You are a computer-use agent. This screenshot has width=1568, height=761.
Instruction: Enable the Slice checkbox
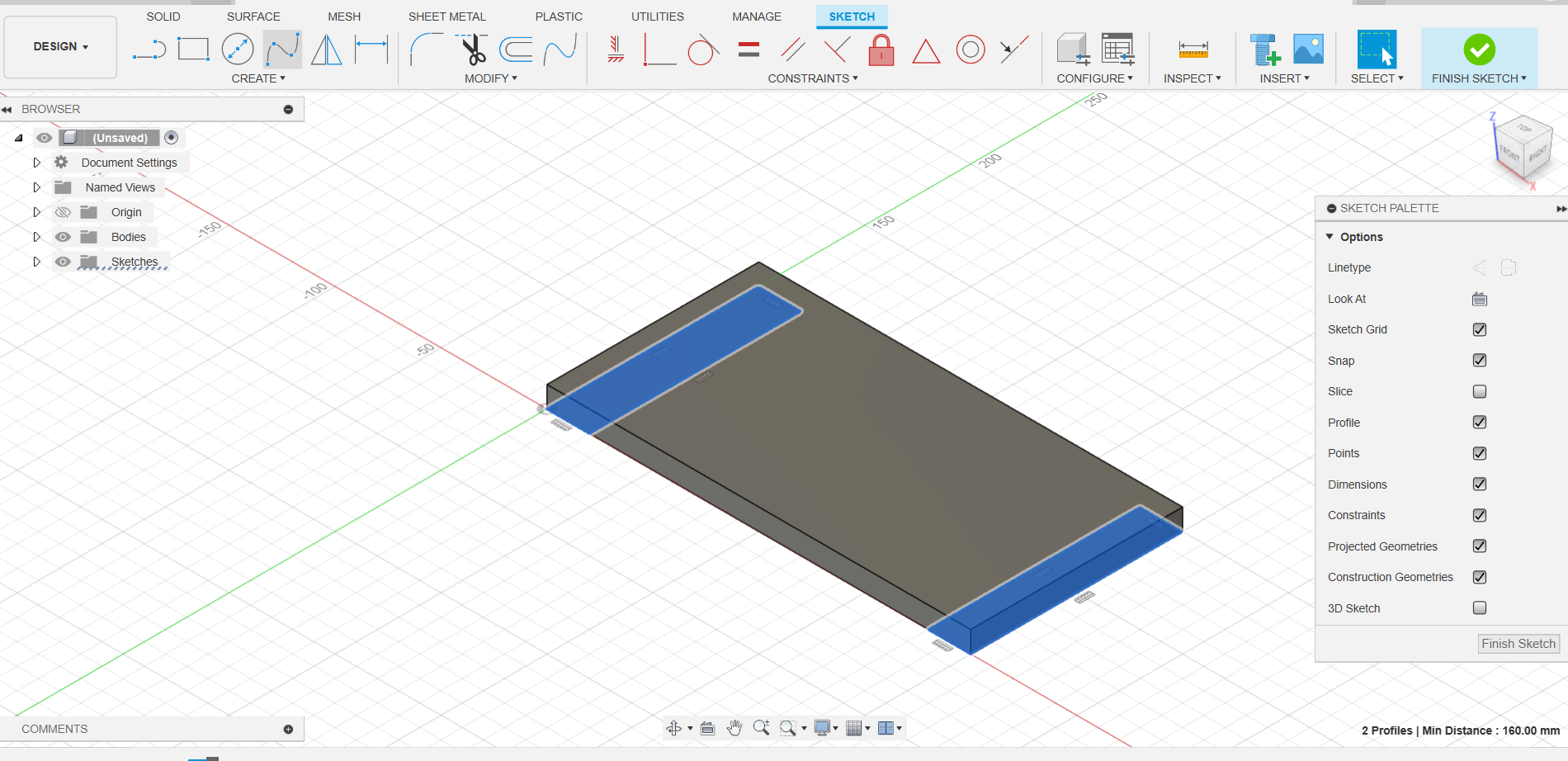1480,391
